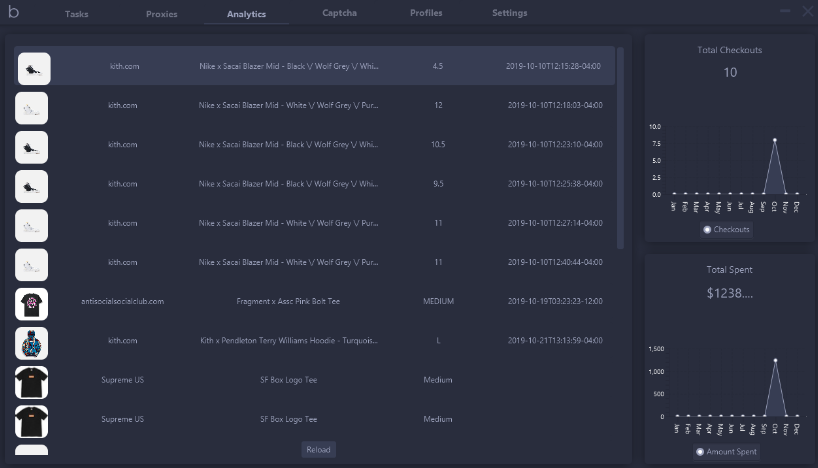
Task: Click thumbnail of second SF Box Logo Tee
Action: (31, 422)
